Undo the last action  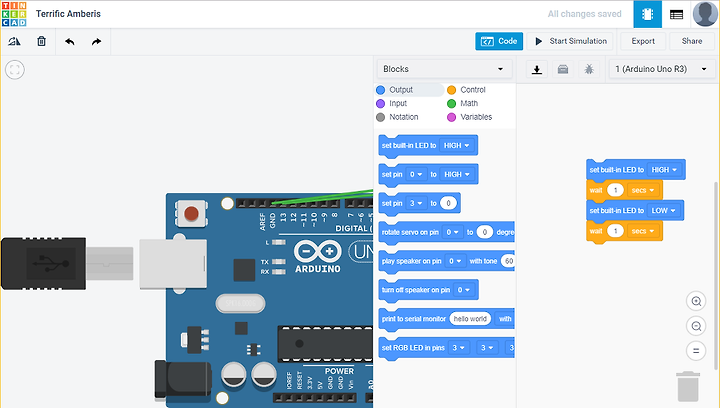click(x=69, y=42)
